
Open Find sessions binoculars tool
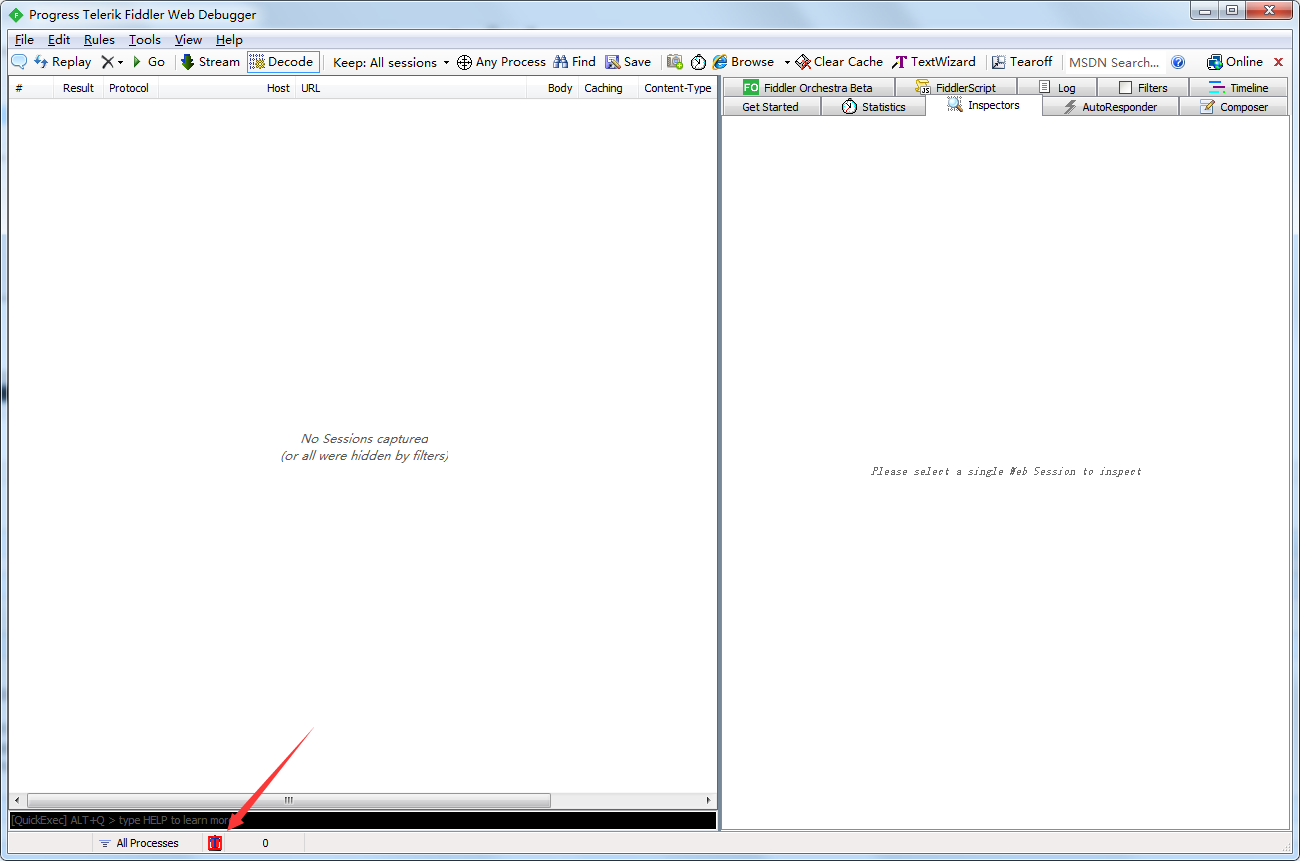tap(574, 62)
